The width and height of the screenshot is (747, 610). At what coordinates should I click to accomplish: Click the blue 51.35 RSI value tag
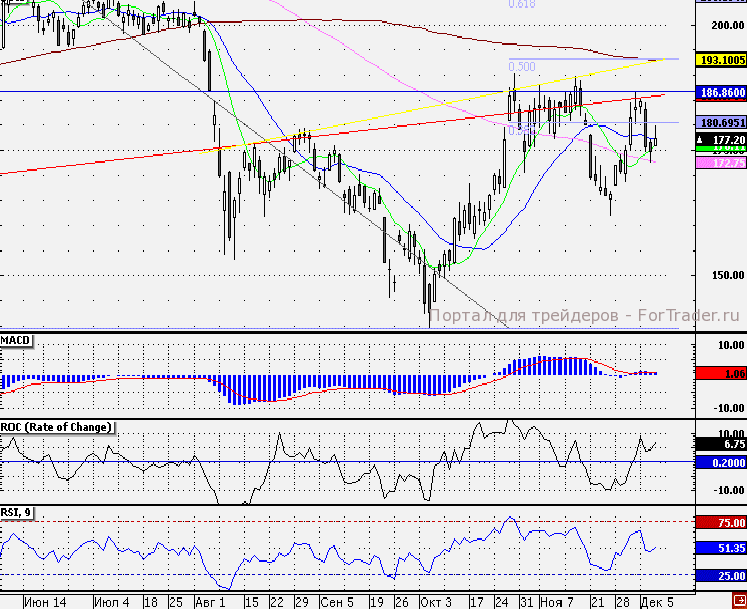[x=720, y=548]
